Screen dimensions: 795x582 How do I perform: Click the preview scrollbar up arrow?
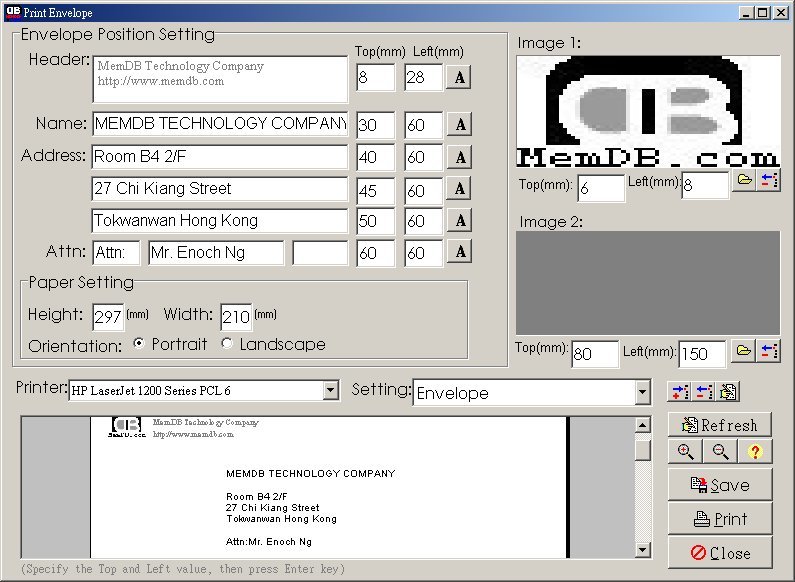coord(643,425)
